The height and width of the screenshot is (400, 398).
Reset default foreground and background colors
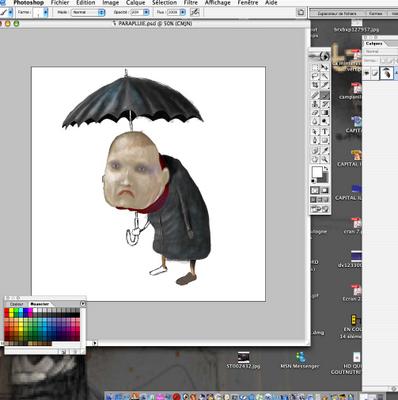coord(313,181)
